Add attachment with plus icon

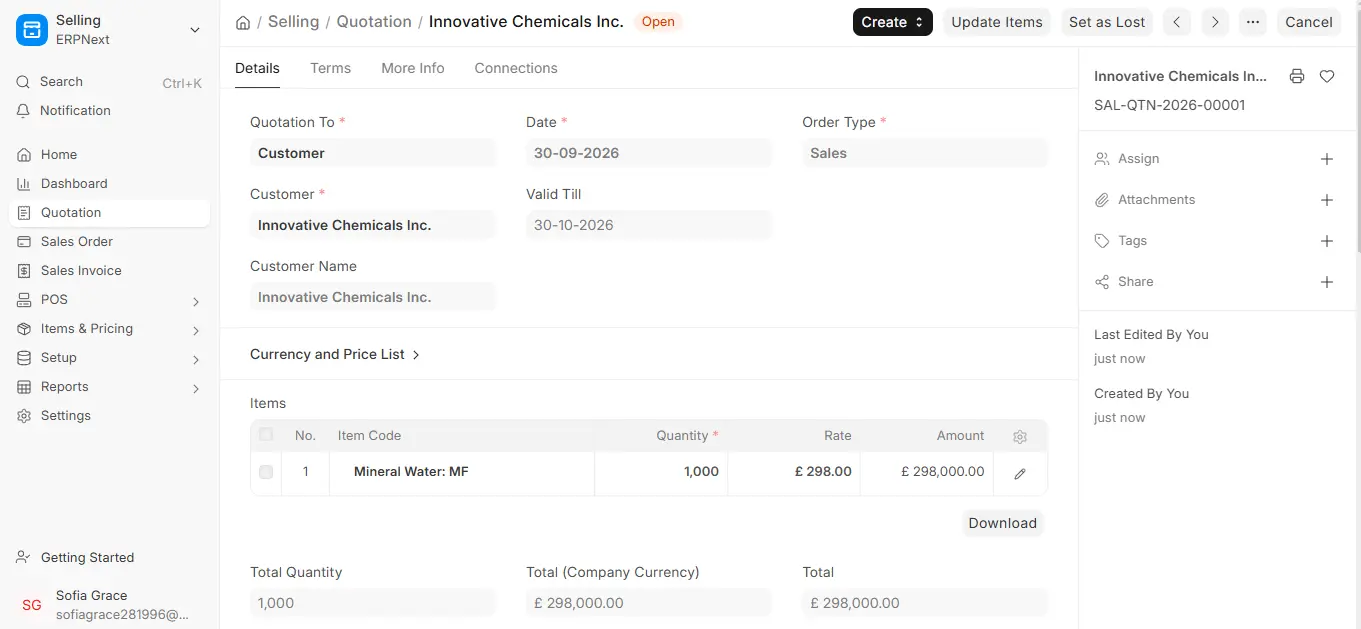pyautogui.click(x=1327, y=200)
